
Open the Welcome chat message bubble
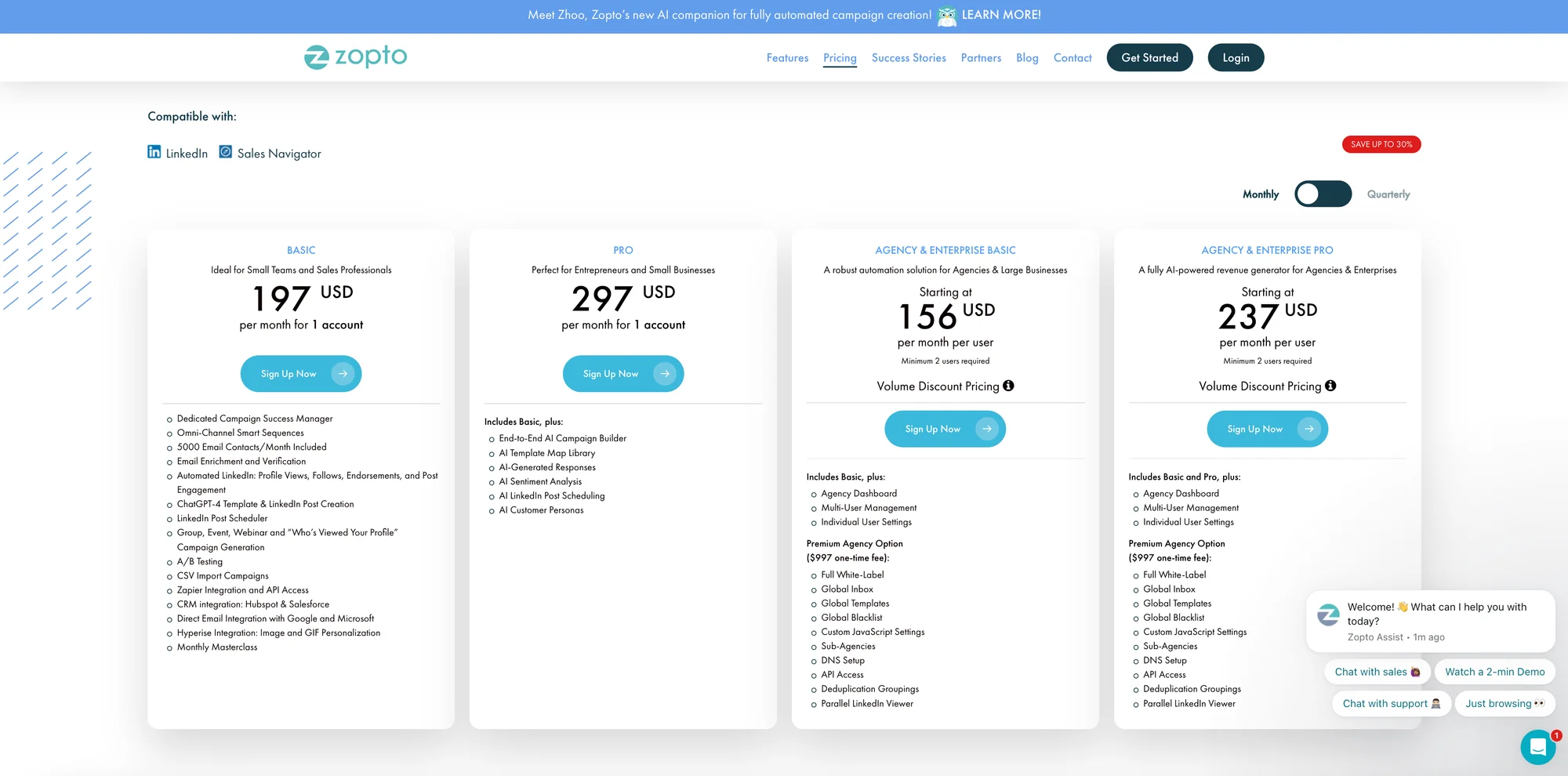[x=1431, y=622]
